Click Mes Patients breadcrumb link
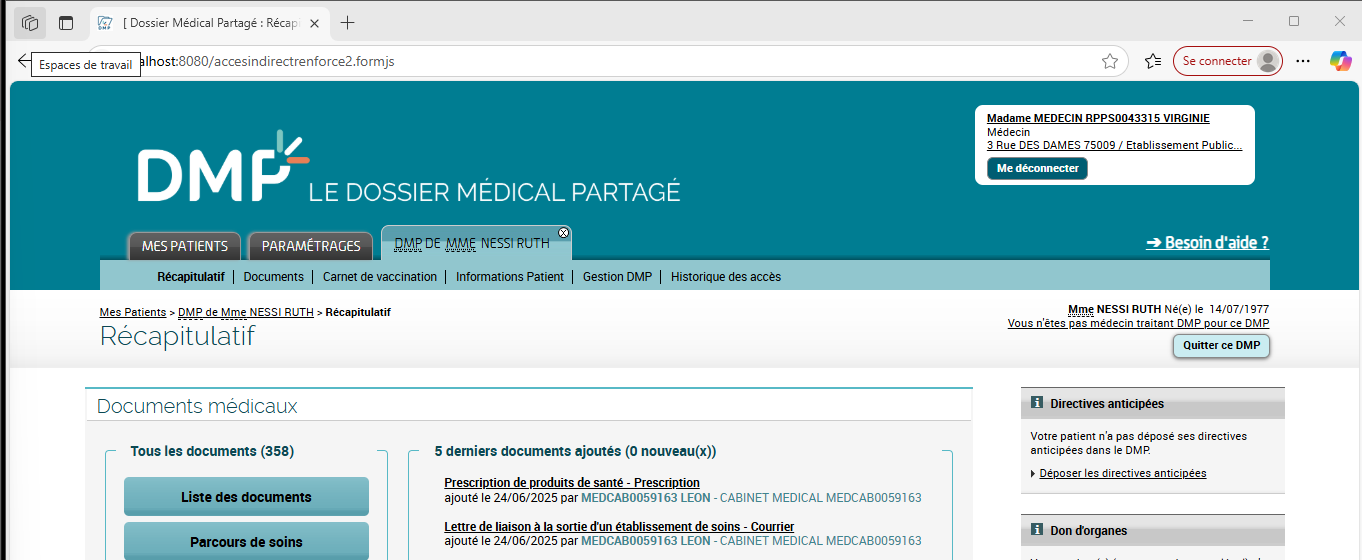 tap(133, 312)
